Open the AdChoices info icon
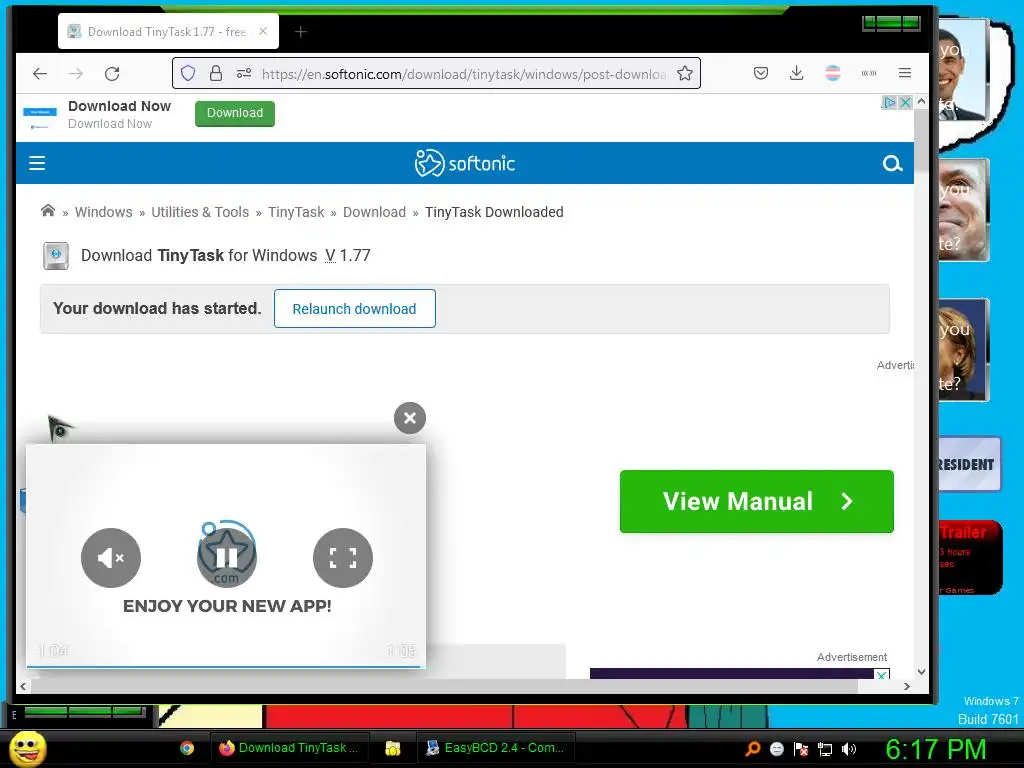This screenshot has width=1024, height=768. coord(889,103)
